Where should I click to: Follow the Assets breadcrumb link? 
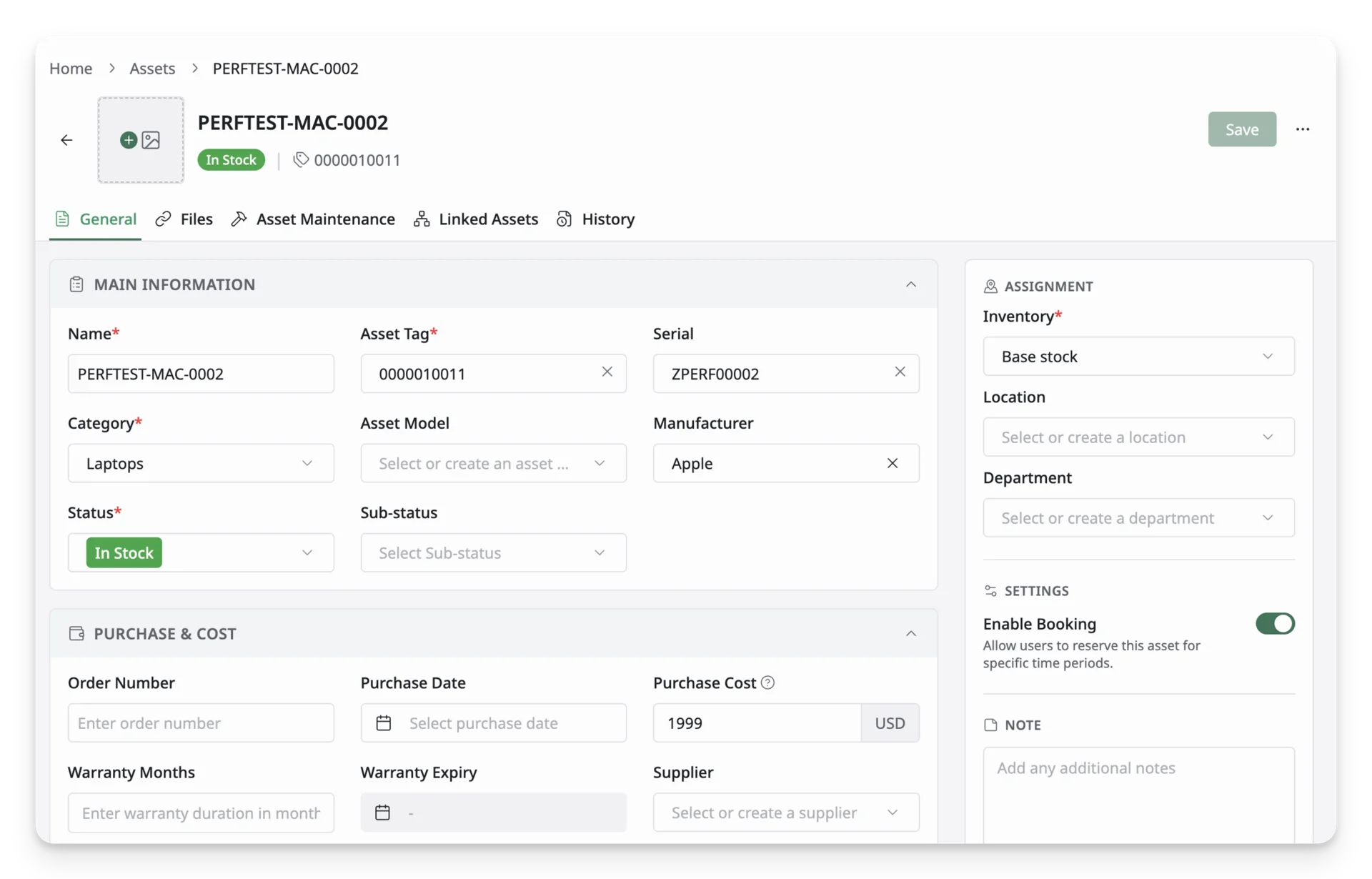pos(152,69)
